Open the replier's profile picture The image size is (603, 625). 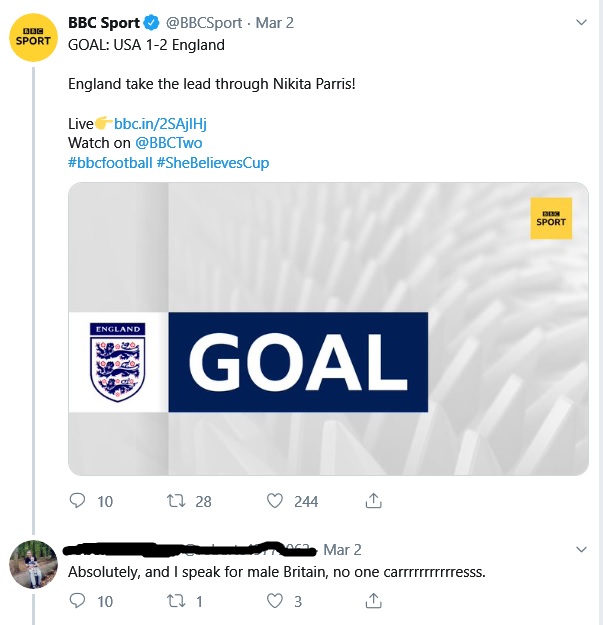[x=33, y=565]
